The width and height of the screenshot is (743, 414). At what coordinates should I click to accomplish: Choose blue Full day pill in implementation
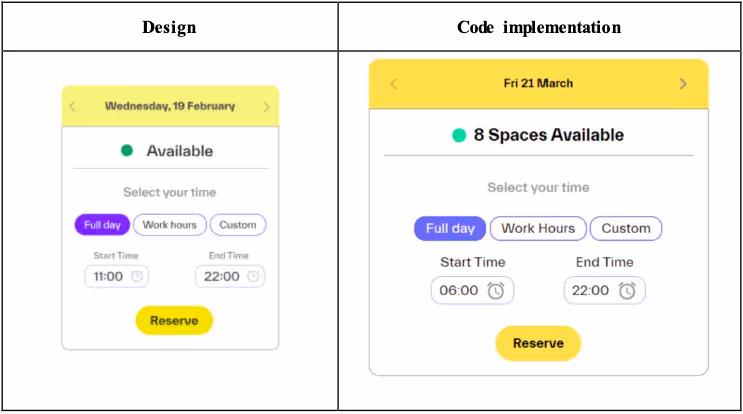pos(450,228)
